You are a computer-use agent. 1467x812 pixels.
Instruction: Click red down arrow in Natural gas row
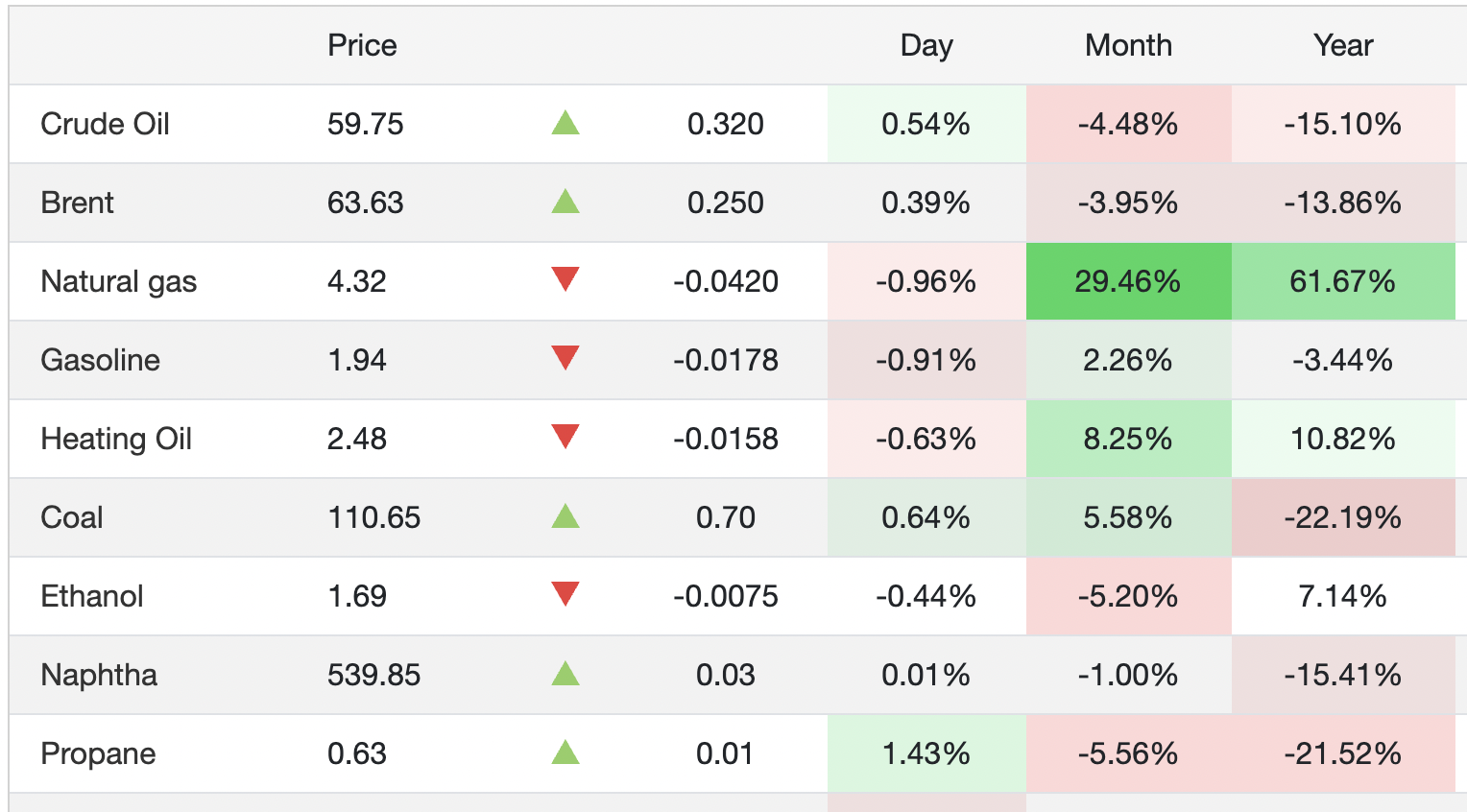pos(565,279)
